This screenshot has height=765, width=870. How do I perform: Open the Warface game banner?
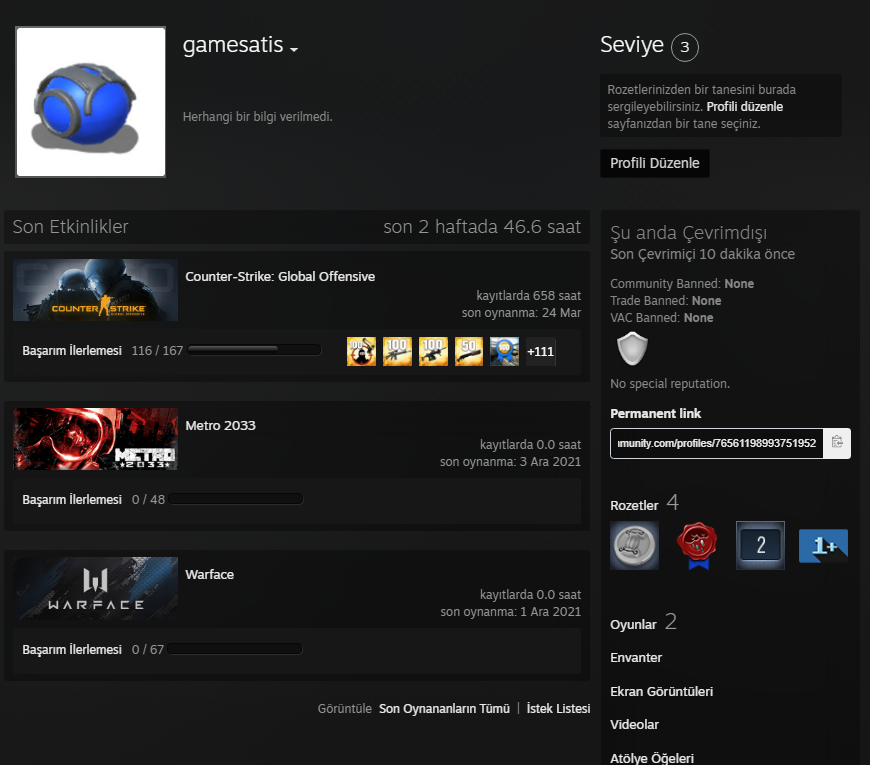click(x=95, y=588)
